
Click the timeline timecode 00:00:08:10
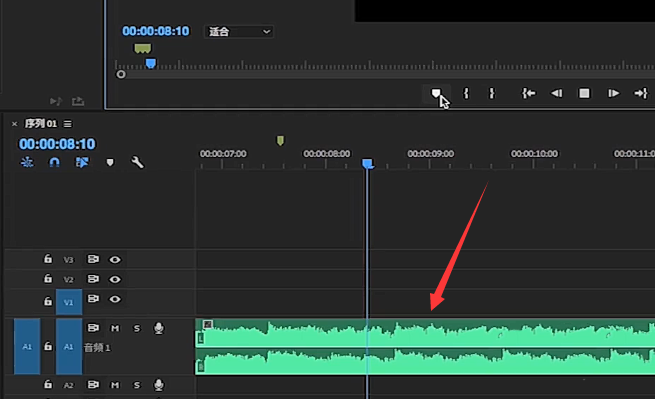pyautogui.click(x=57, y=144)
